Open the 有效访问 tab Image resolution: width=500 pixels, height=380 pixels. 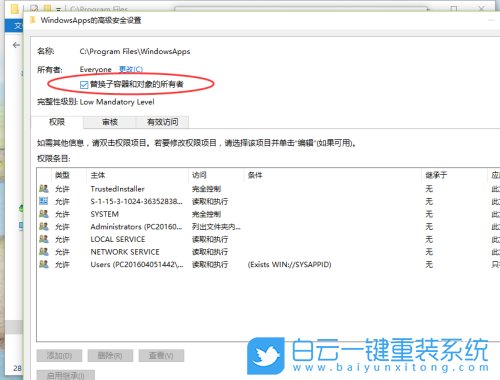pos(162,122)
